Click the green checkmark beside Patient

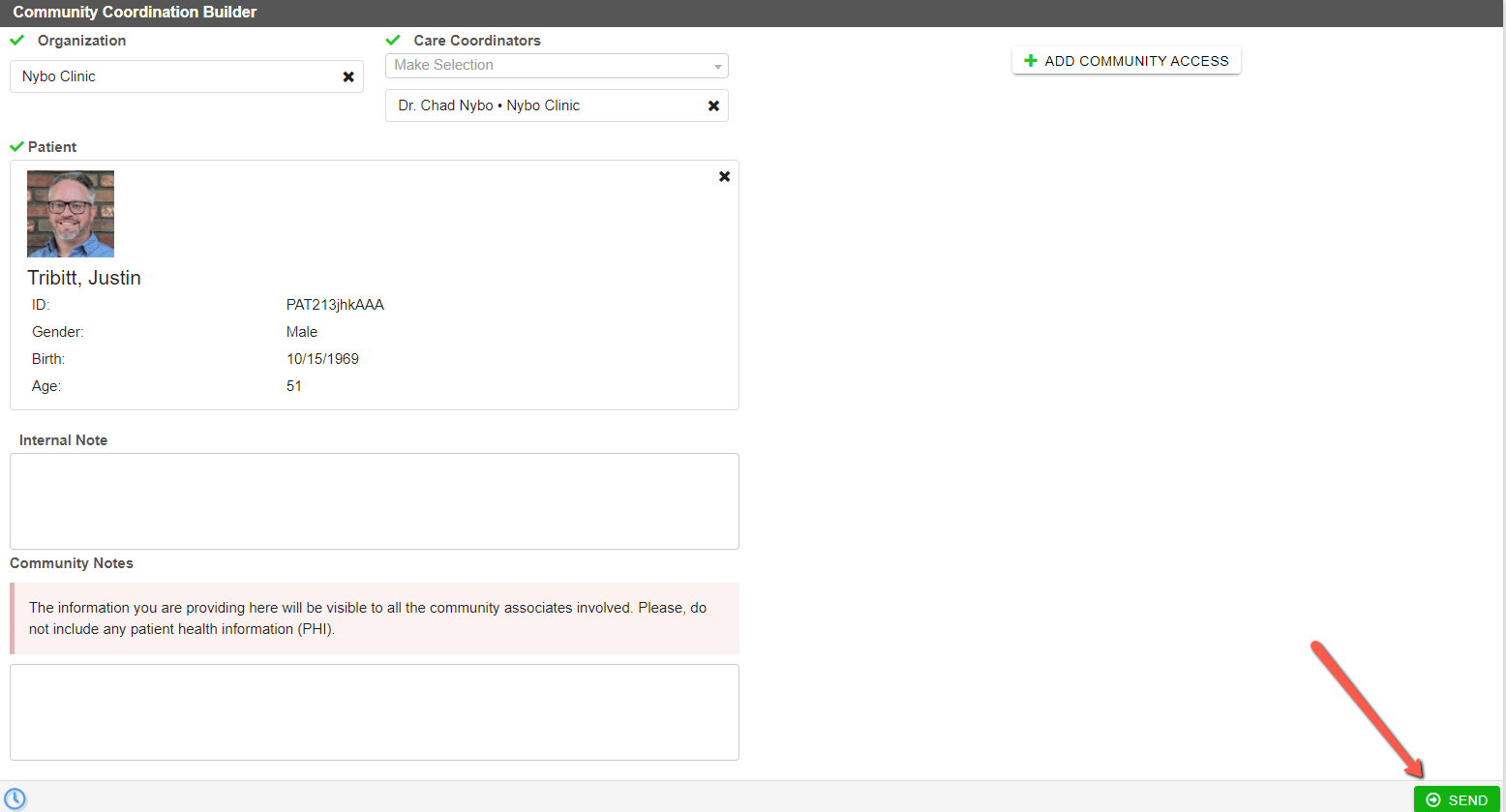click(x=15, y=146)
